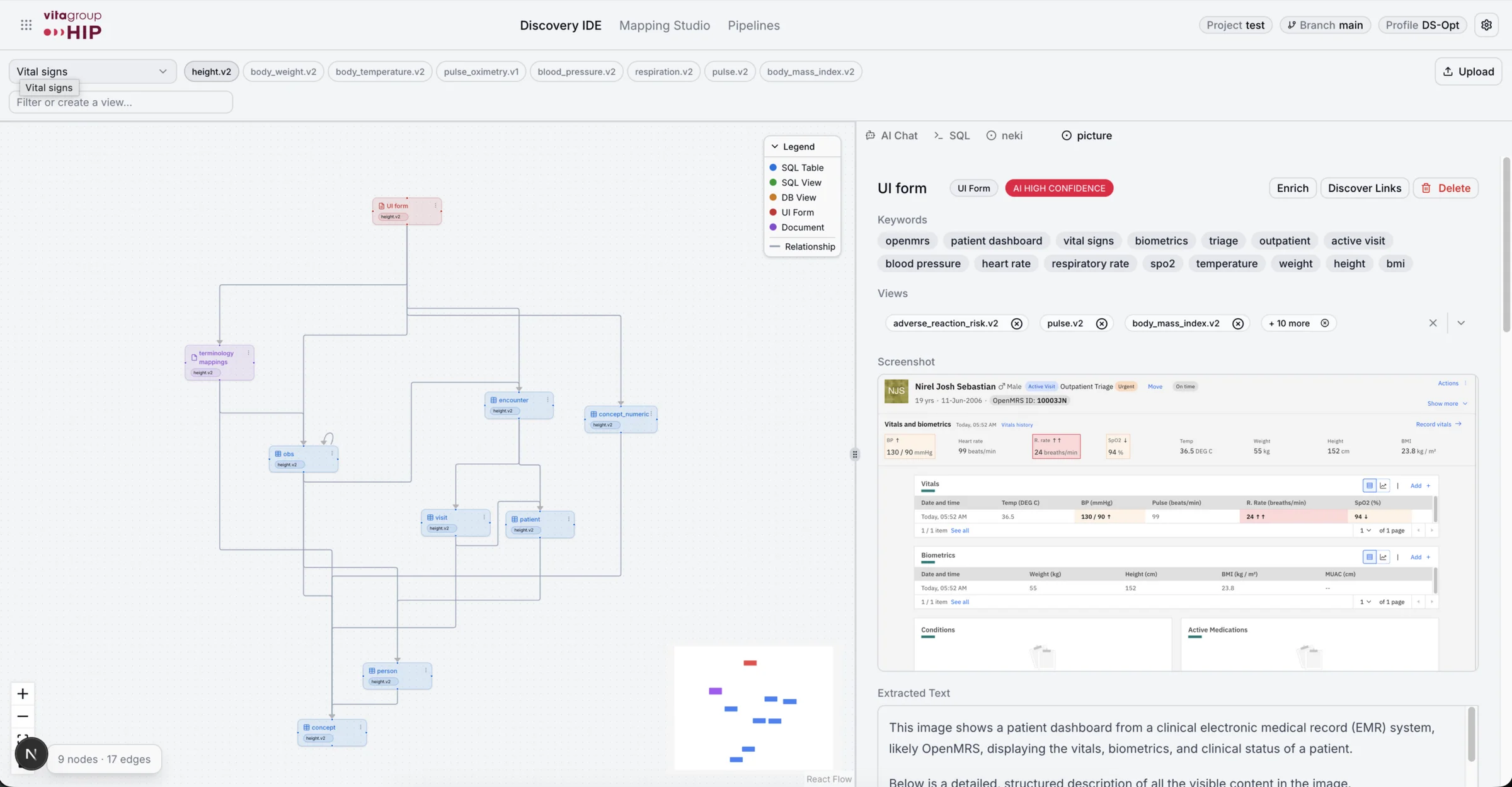This screenshot has height=787, width=1512.
Task: Switch to Mapping Studio tab
Action: coord(664,25)
